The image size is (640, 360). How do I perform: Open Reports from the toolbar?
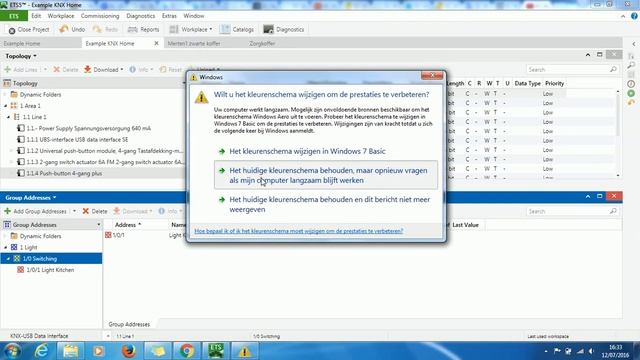coord(143,29)
